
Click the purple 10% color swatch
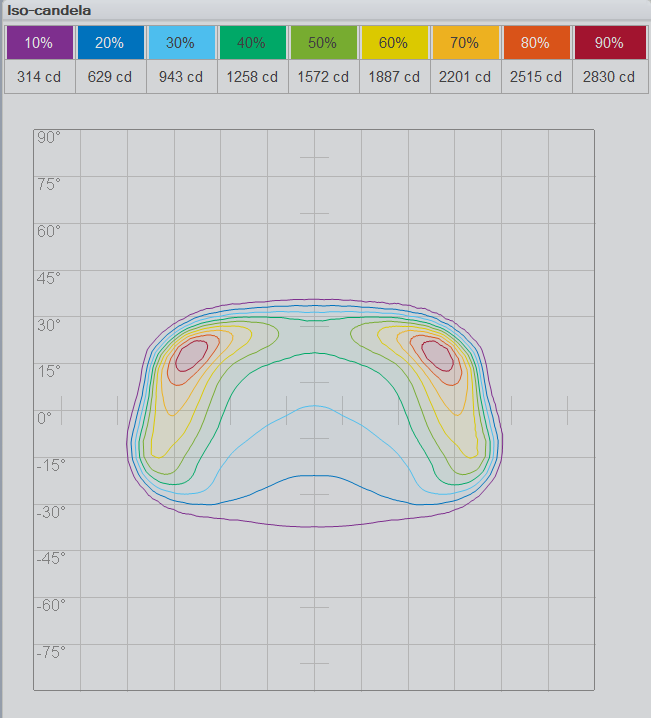click(x=40, y=43)
